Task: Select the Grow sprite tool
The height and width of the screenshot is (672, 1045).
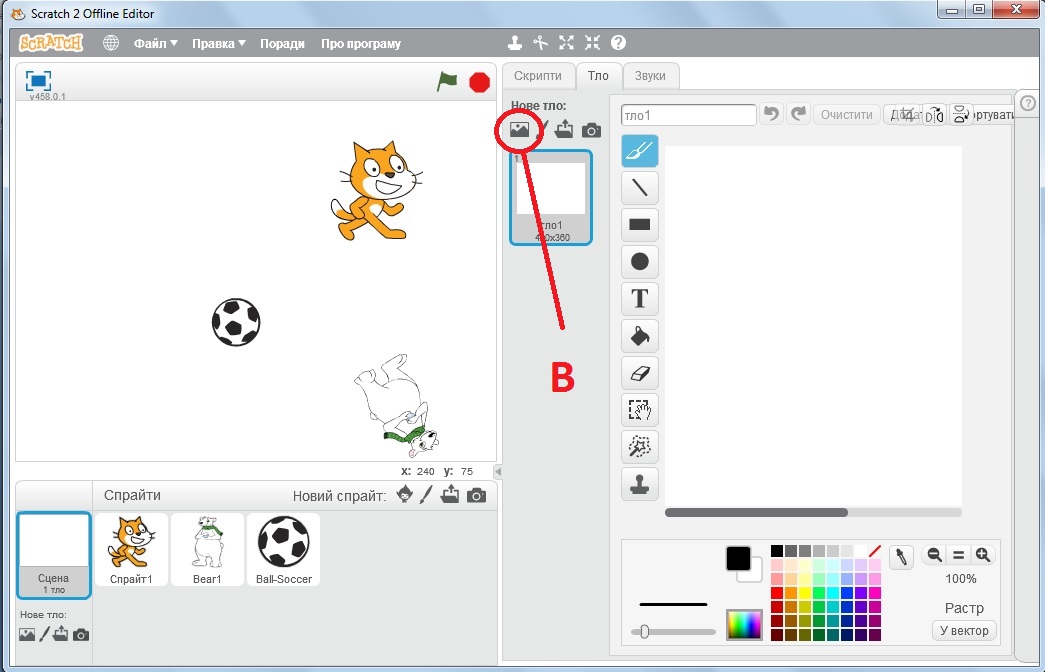Action: click(566, 43)
